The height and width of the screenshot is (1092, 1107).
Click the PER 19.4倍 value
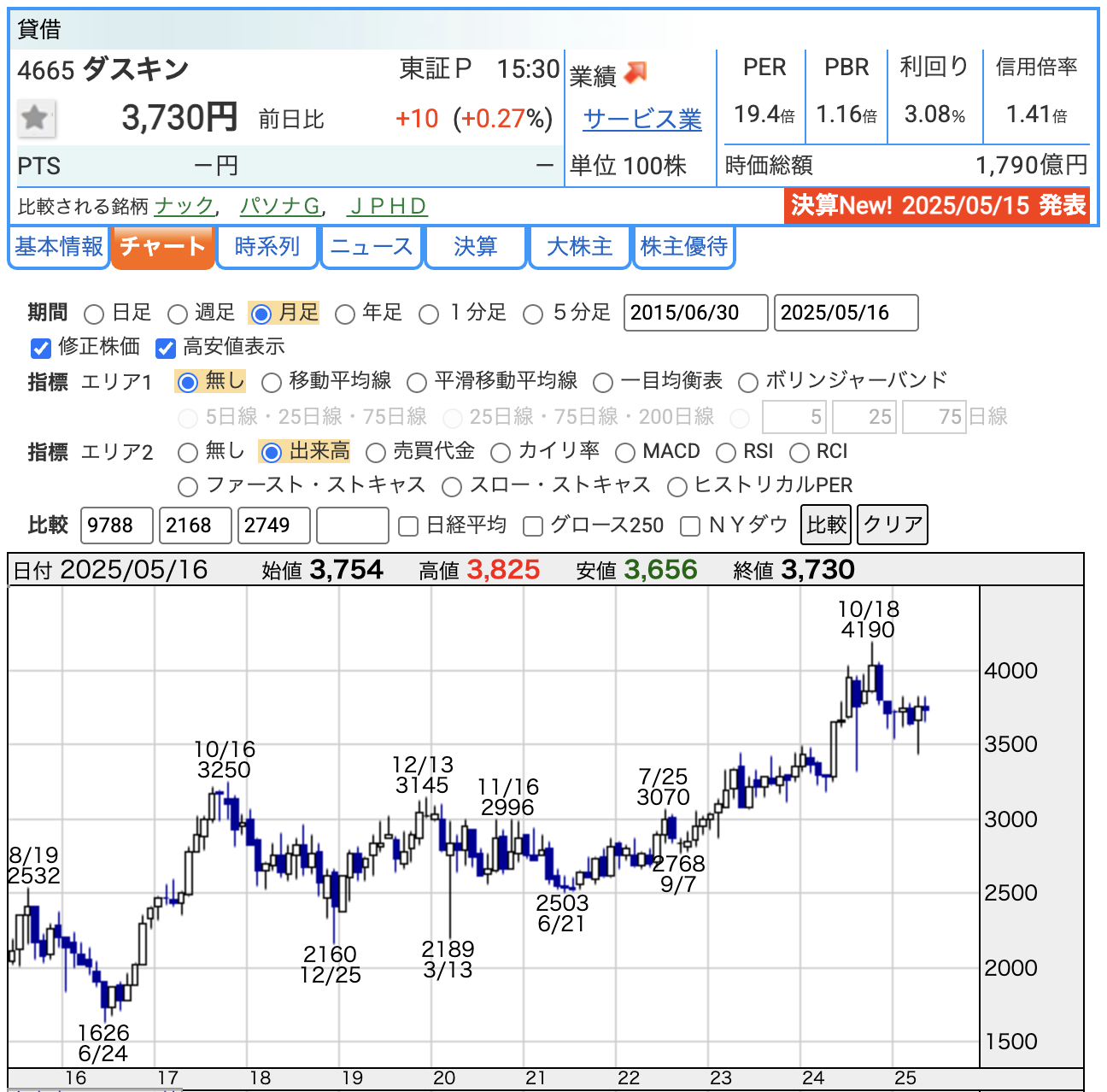click(x=764, y=114)
